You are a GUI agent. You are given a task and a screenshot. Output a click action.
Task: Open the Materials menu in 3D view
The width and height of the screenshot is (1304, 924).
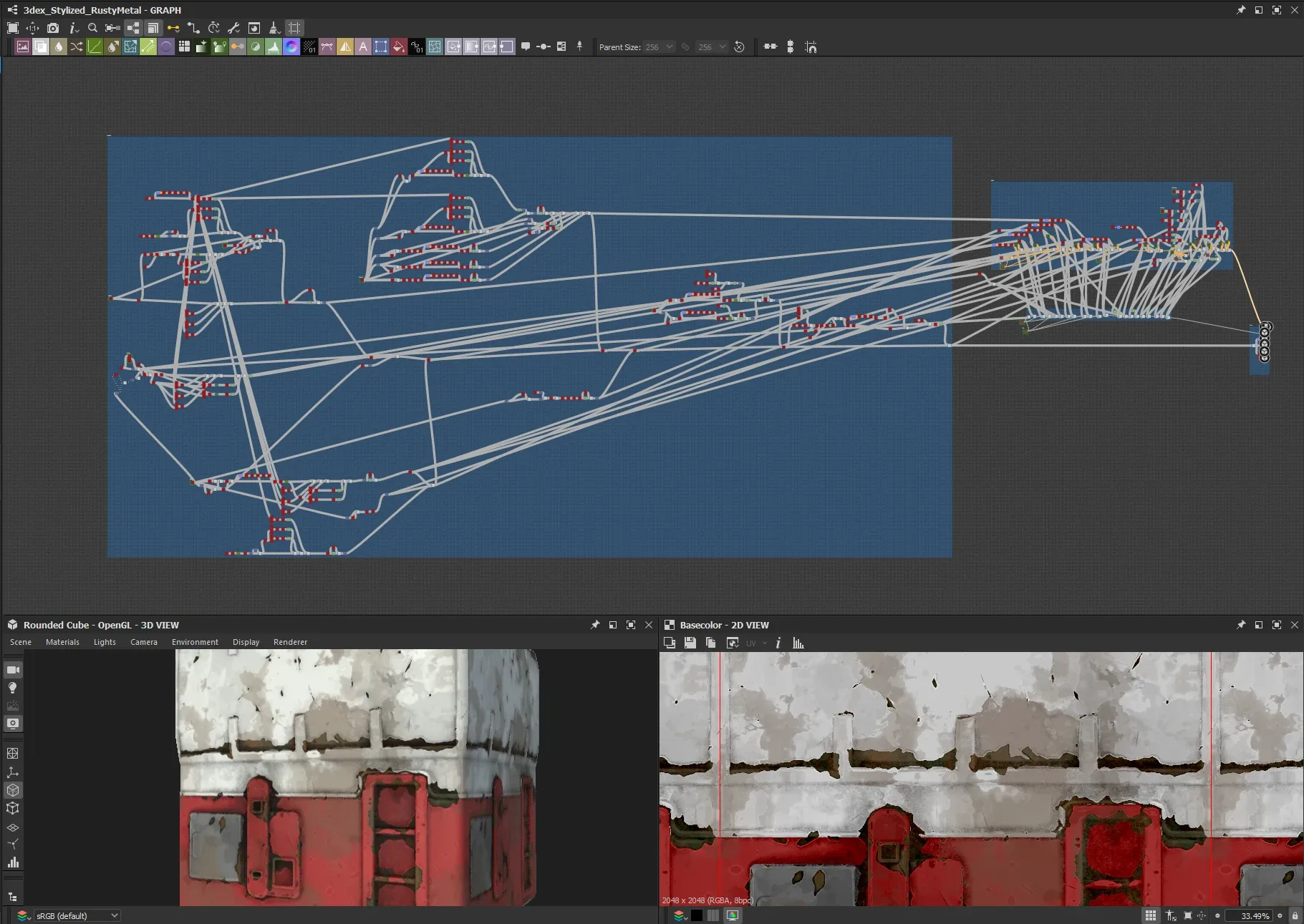click(62, 642)
